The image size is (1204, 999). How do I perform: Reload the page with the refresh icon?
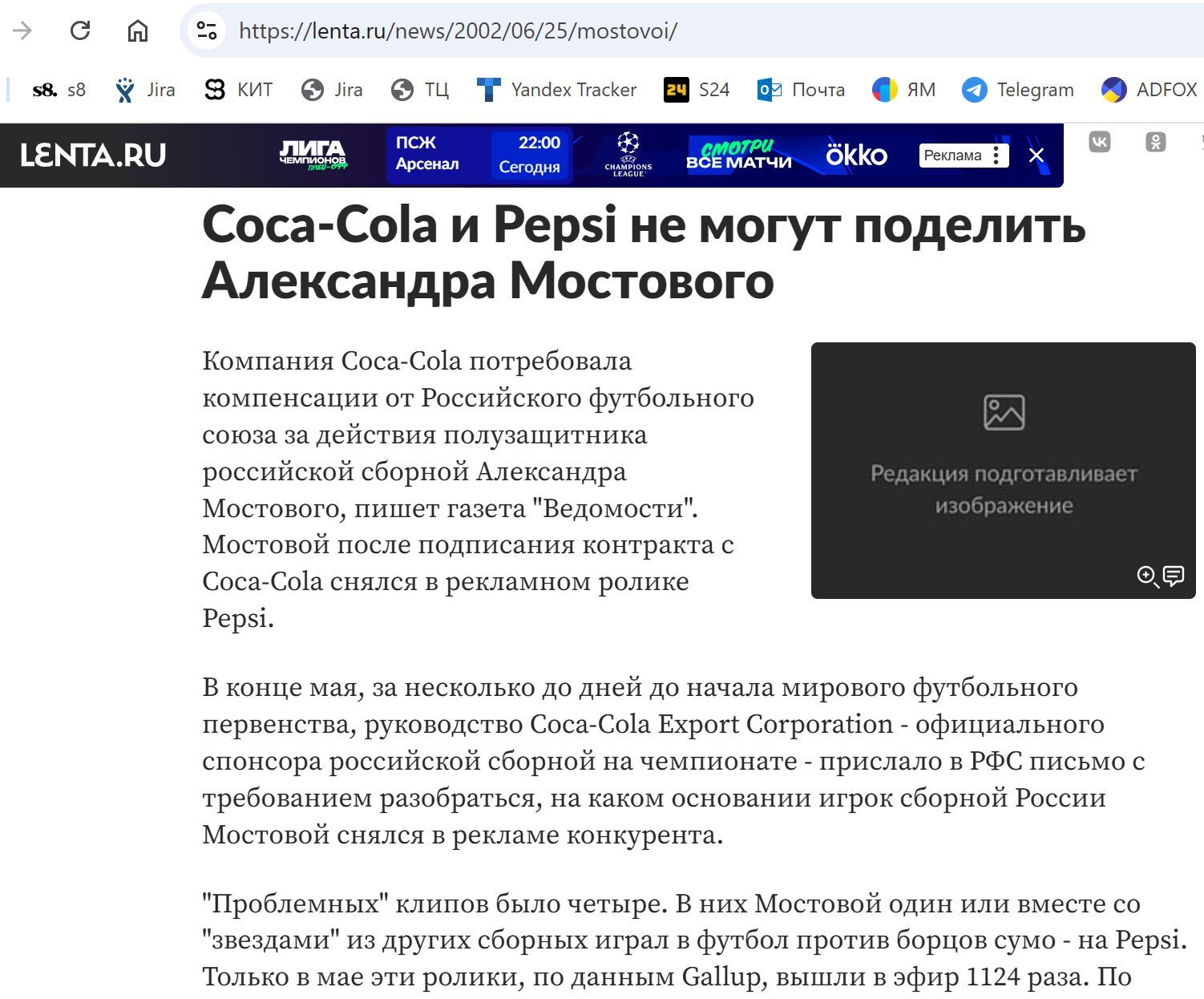79,30
